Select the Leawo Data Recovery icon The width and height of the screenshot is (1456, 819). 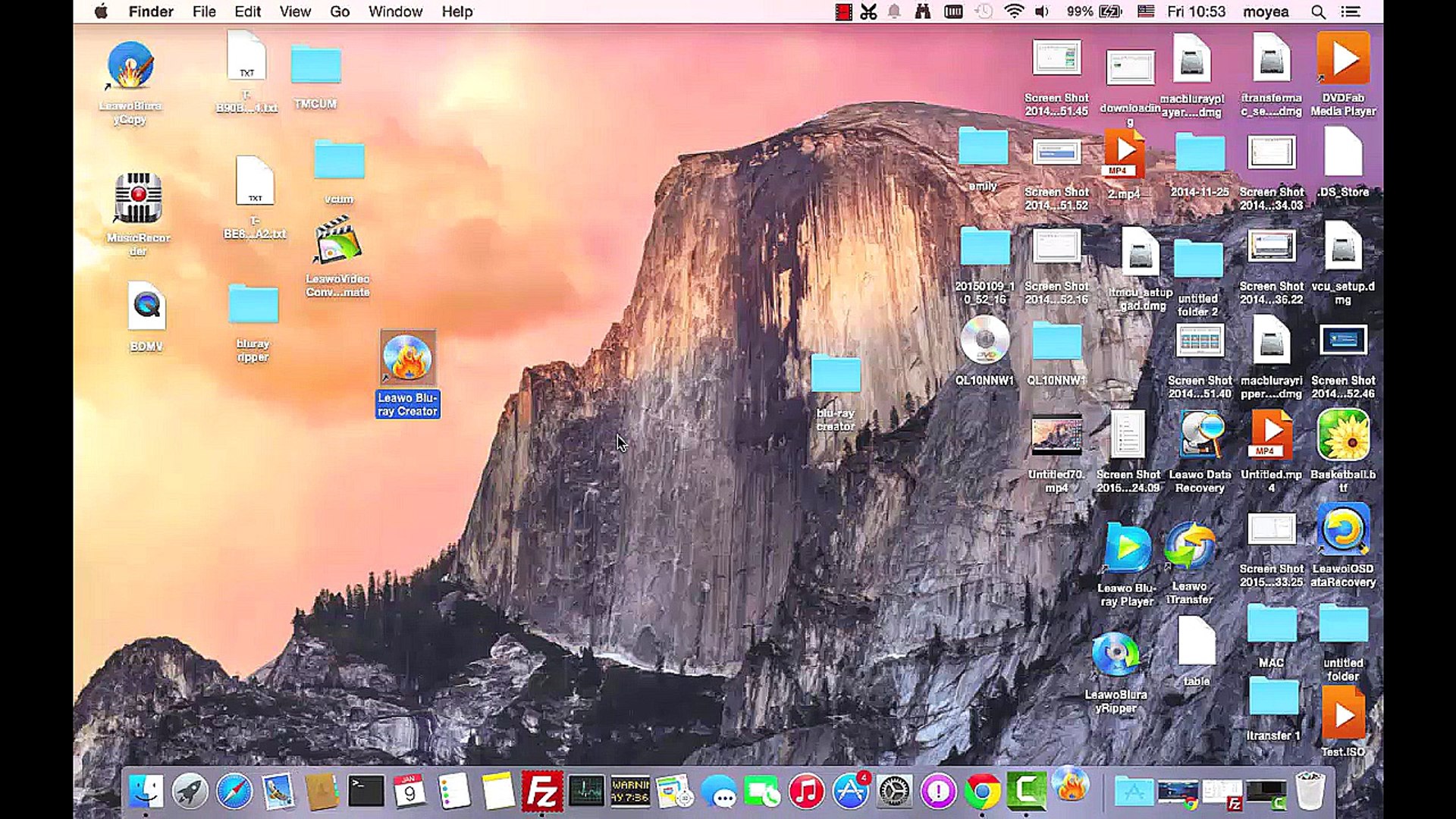point(1200,436)
